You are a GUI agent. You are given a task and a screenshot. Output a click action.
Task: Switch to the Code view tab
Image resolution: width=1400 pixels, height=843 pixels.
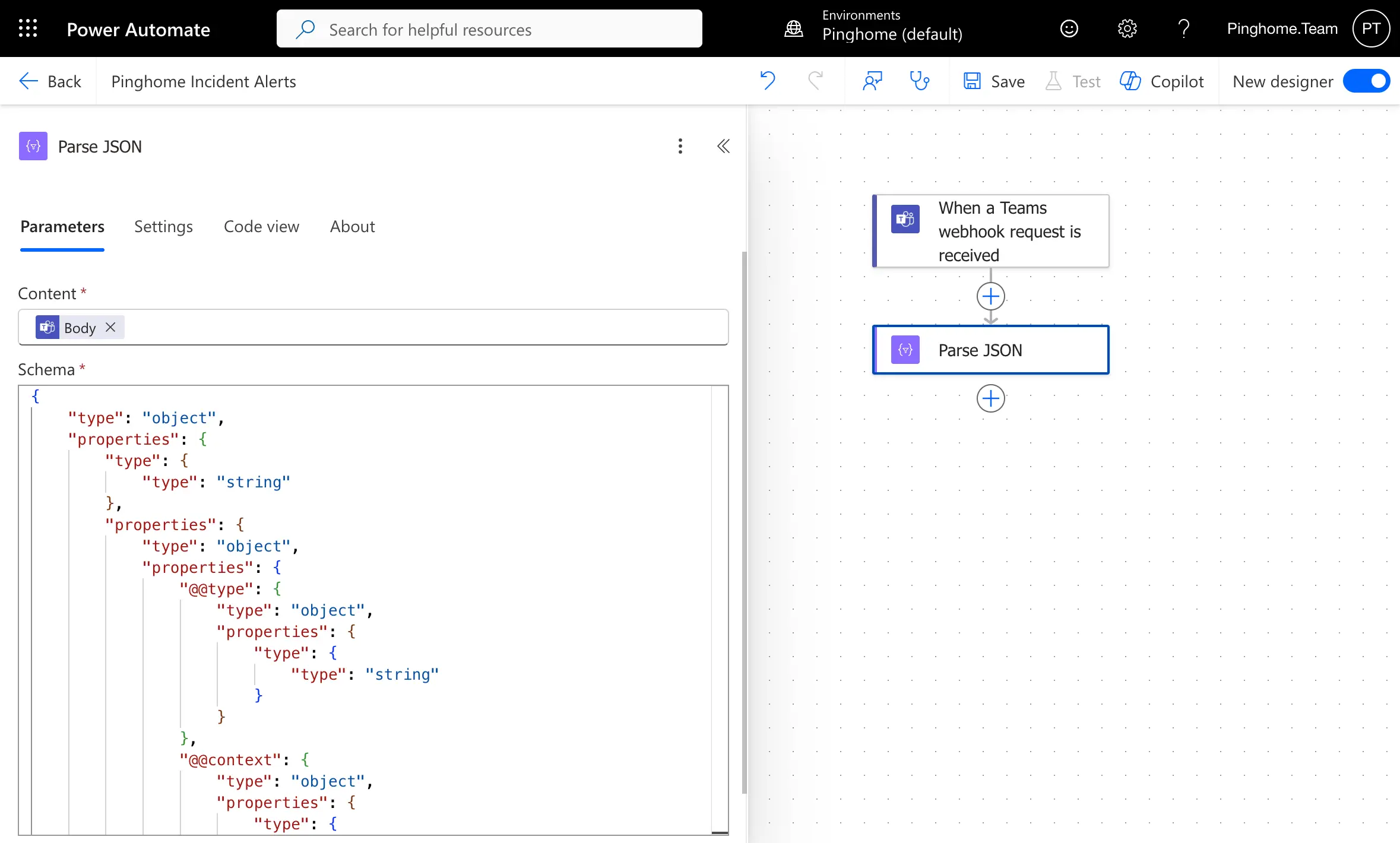[x=261, y=226]
